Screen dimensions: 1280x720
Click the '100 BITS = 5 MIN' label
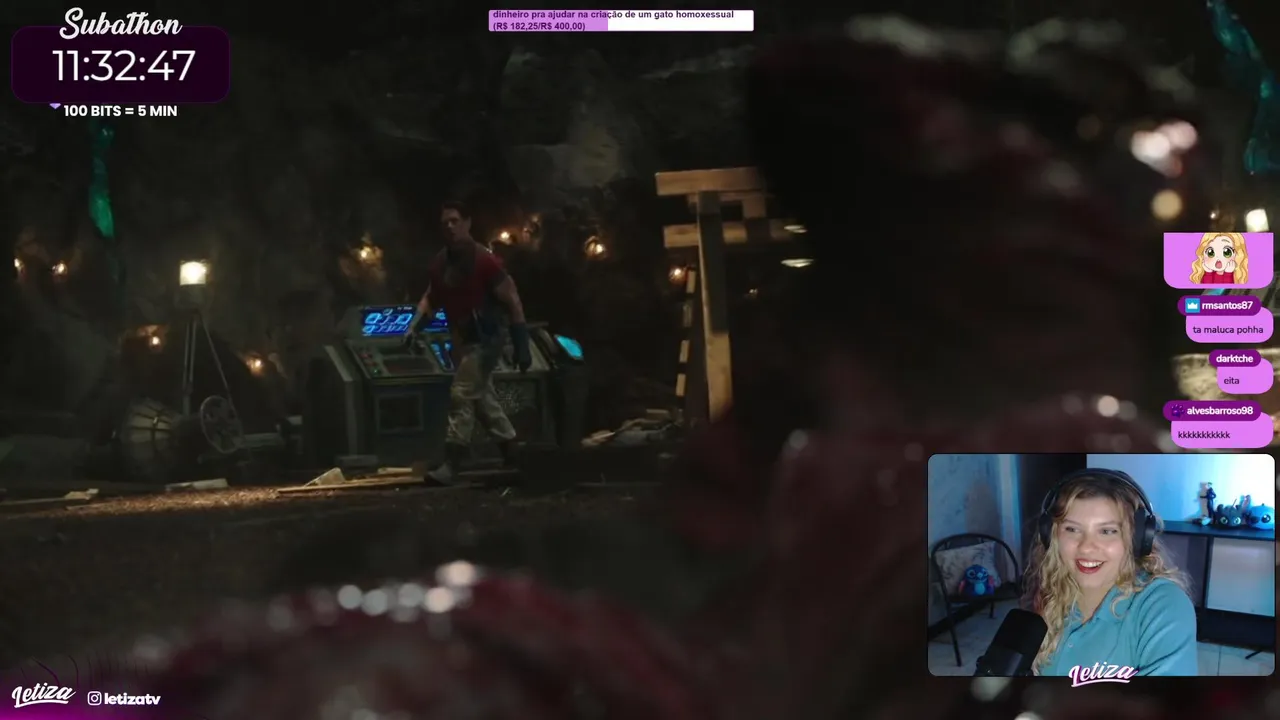(x=120, y=111)
